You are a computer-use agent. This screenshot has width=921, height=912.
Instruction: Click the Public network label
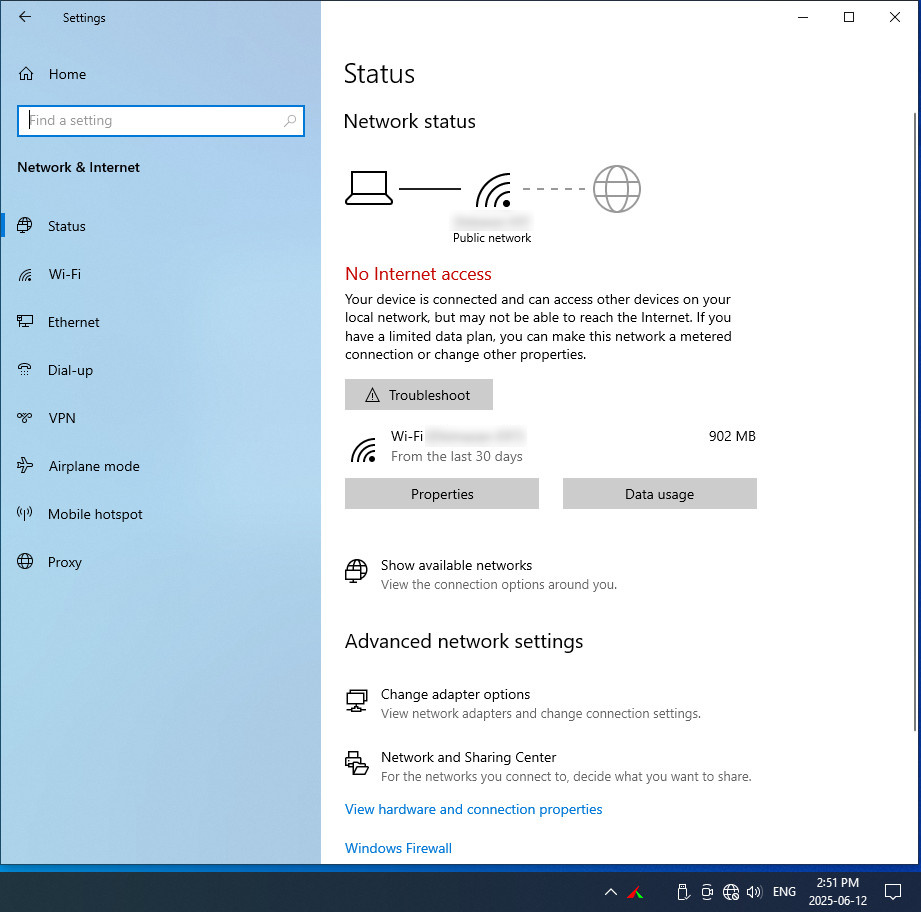(x=492, y=238)
